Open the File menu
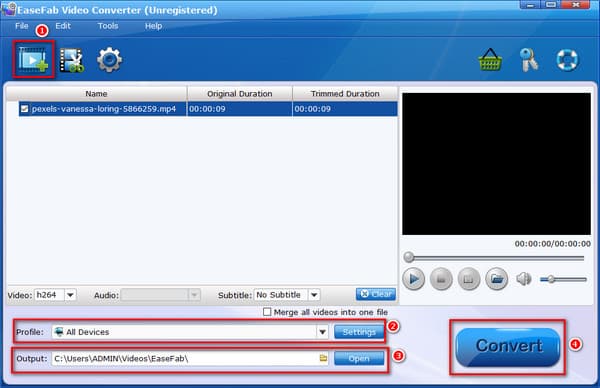Image resolution: width=600 pixels, height=388 pixels. point(21,26)
